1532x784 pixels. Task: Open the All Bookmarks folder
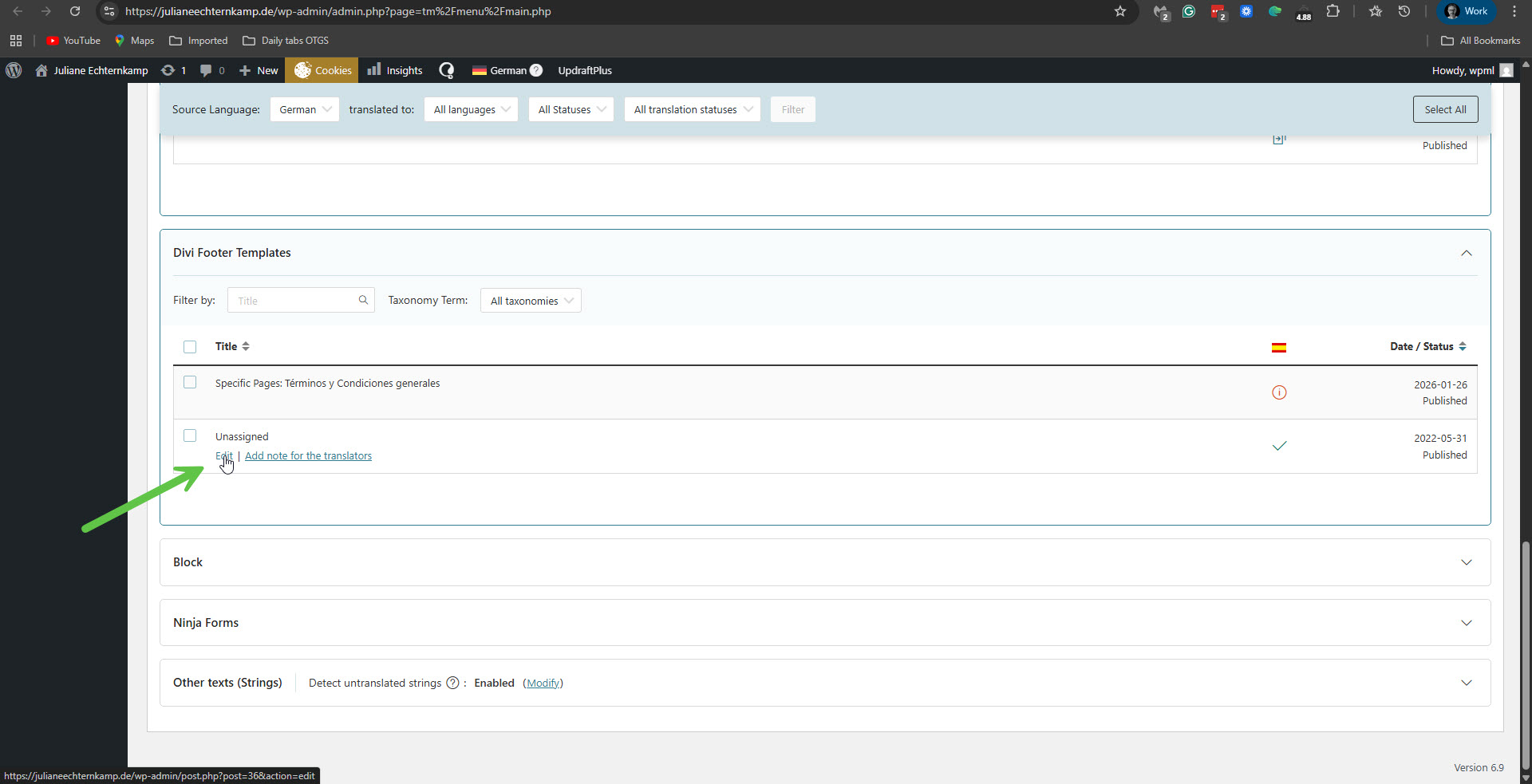pos(1481,41)
